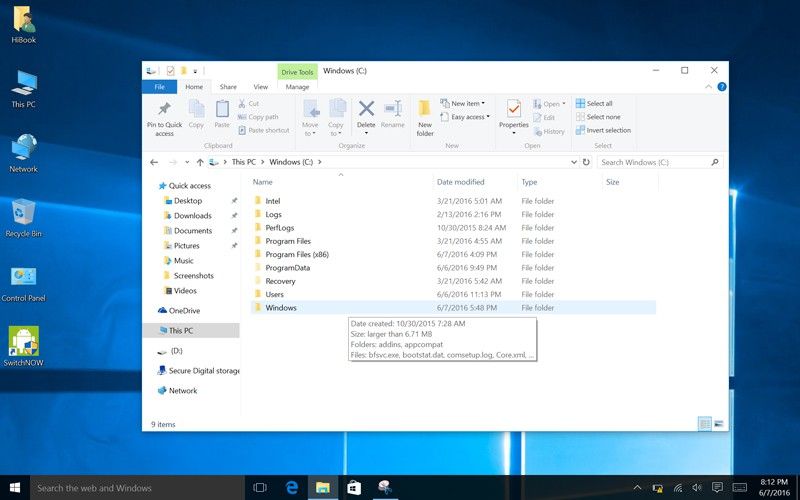Open the SwitchNOW desktop icon
800x500 pixels.
23,347
